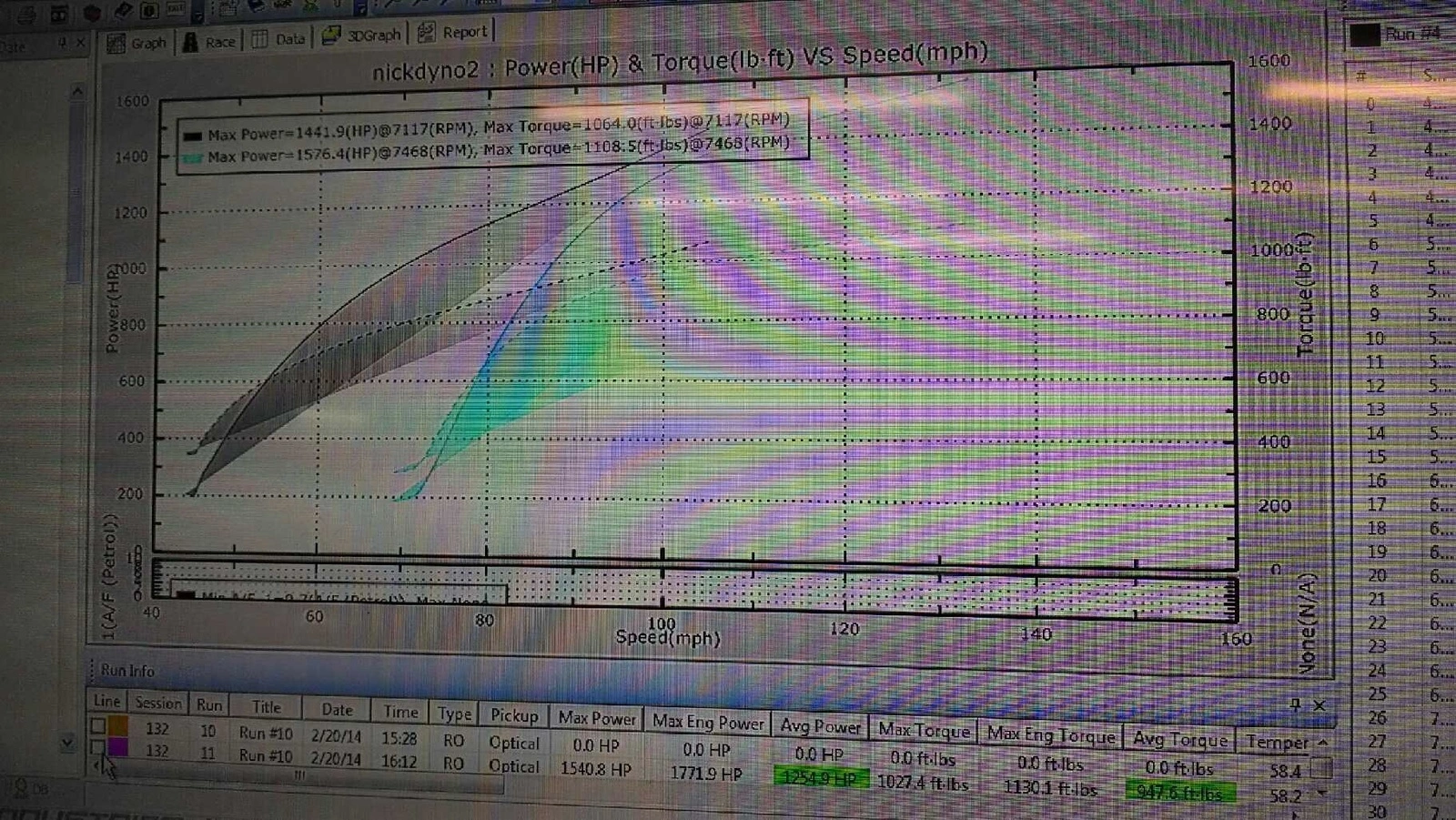Open the Graph view tab icon
The height and width of the screenshot is (820, 1456).
tap(116, 43)
